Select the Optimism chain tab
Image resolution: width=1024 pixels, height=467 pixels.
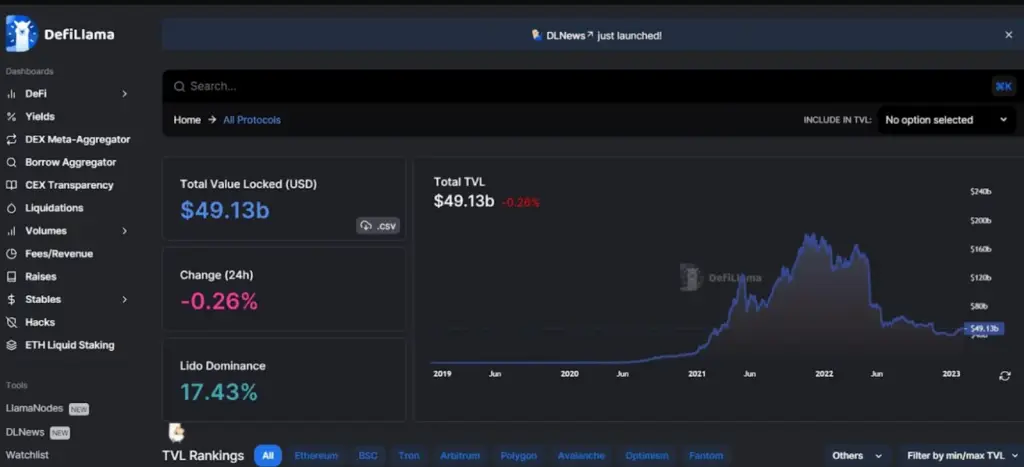[647, 456]
